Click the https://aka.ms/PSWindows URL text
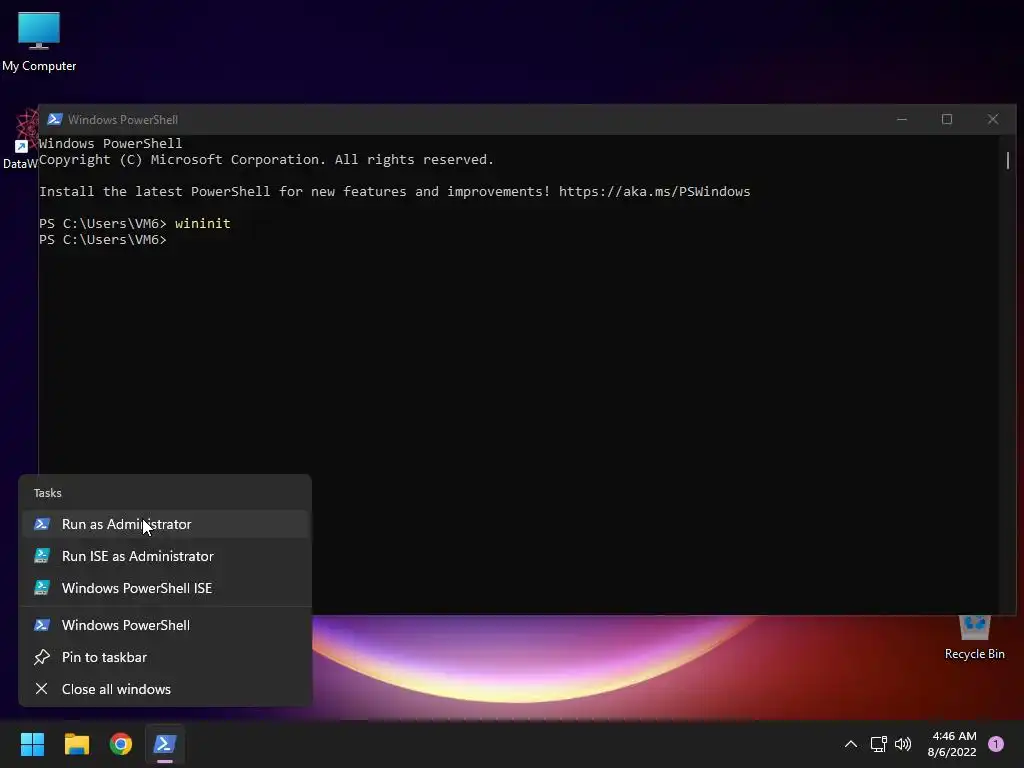 [x=654, y=191]
